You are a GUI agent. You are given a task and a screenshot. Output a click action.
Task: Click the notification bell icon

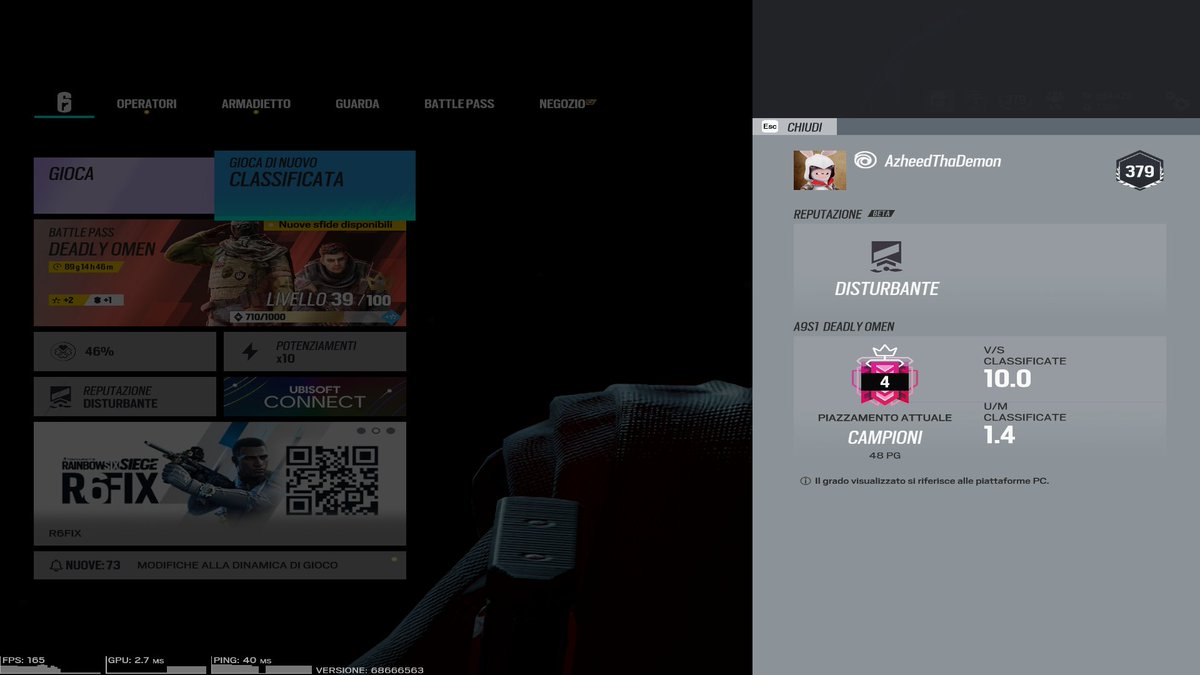[55, 566]
